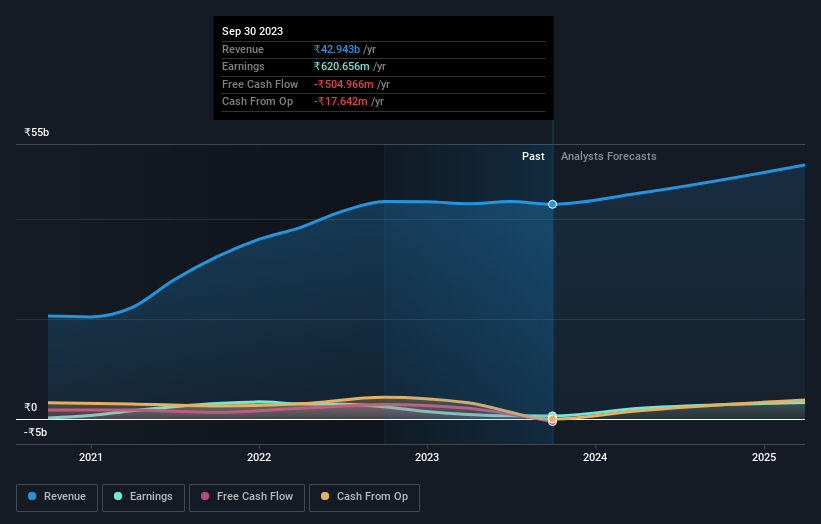The width and height of the screenshot is (821, 524).
Task: Click the ₹55b y-axis label
Action: coord(37,132)
